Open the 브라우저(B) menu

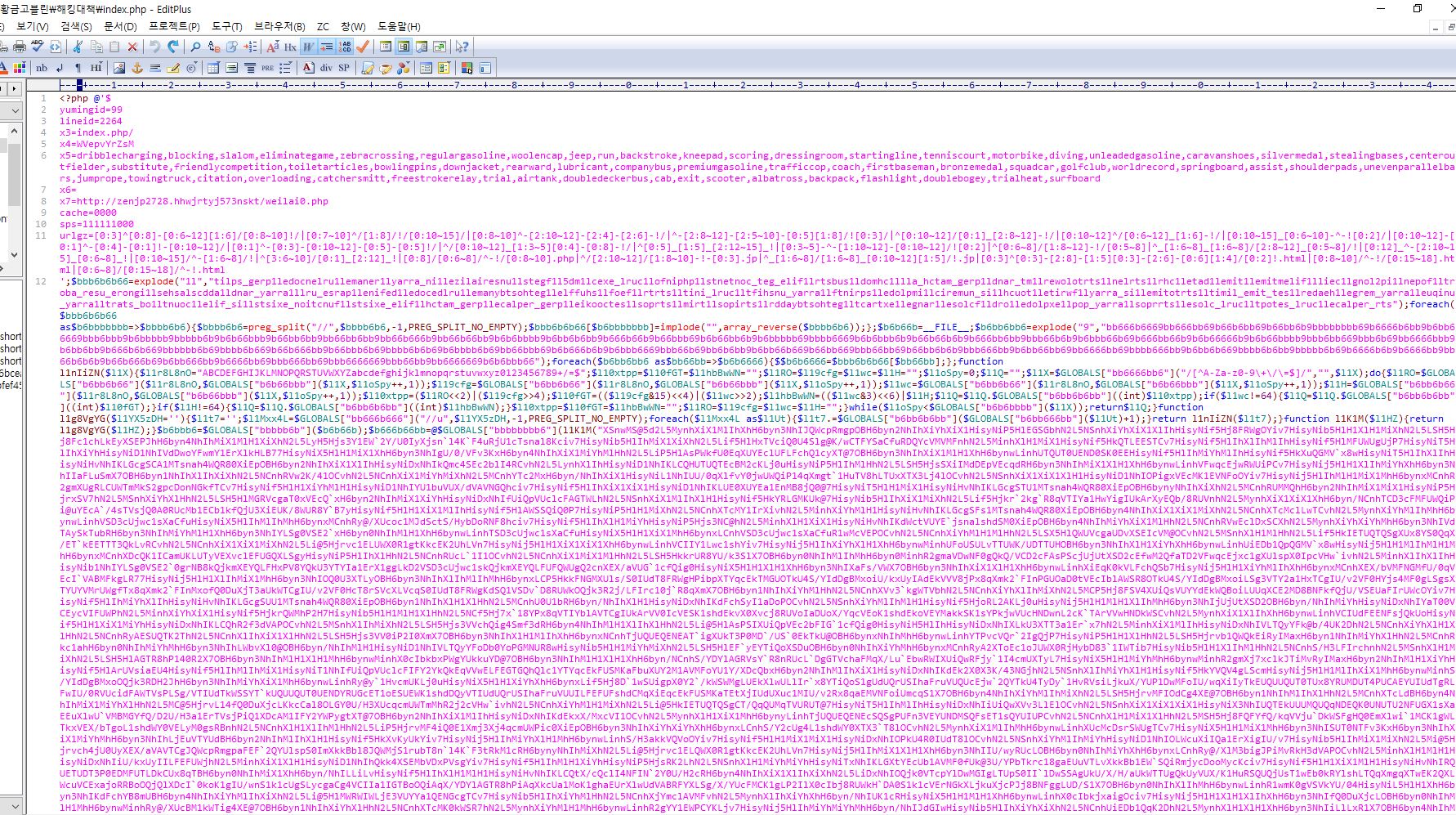point(279,27)
